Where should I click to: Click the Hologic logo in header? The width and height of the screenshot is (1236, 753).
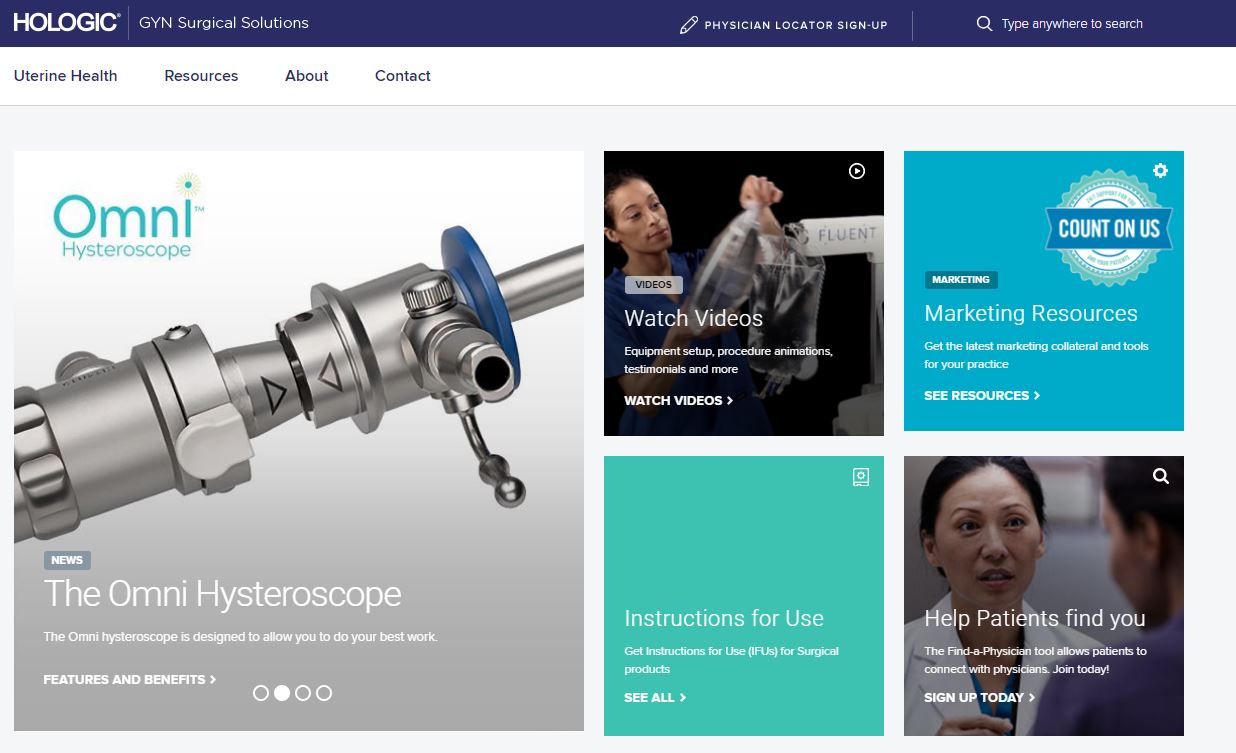67,23
